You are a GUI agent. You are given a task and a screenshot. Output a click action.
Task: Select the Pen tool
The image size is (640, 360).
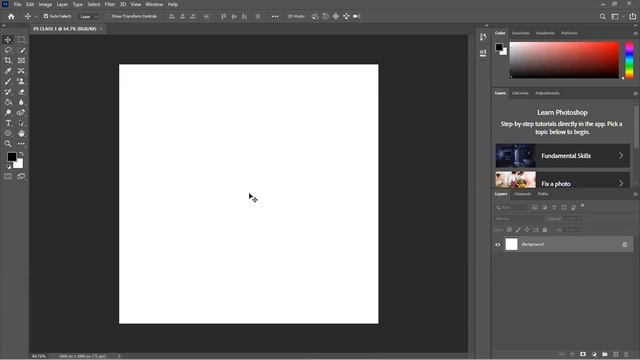point(21,113)
